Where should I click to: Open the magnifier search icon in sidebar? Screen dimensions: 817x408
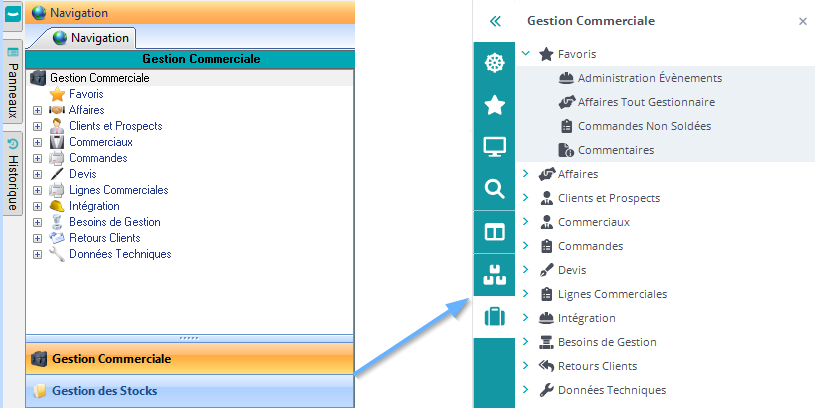tap(494, 189)
